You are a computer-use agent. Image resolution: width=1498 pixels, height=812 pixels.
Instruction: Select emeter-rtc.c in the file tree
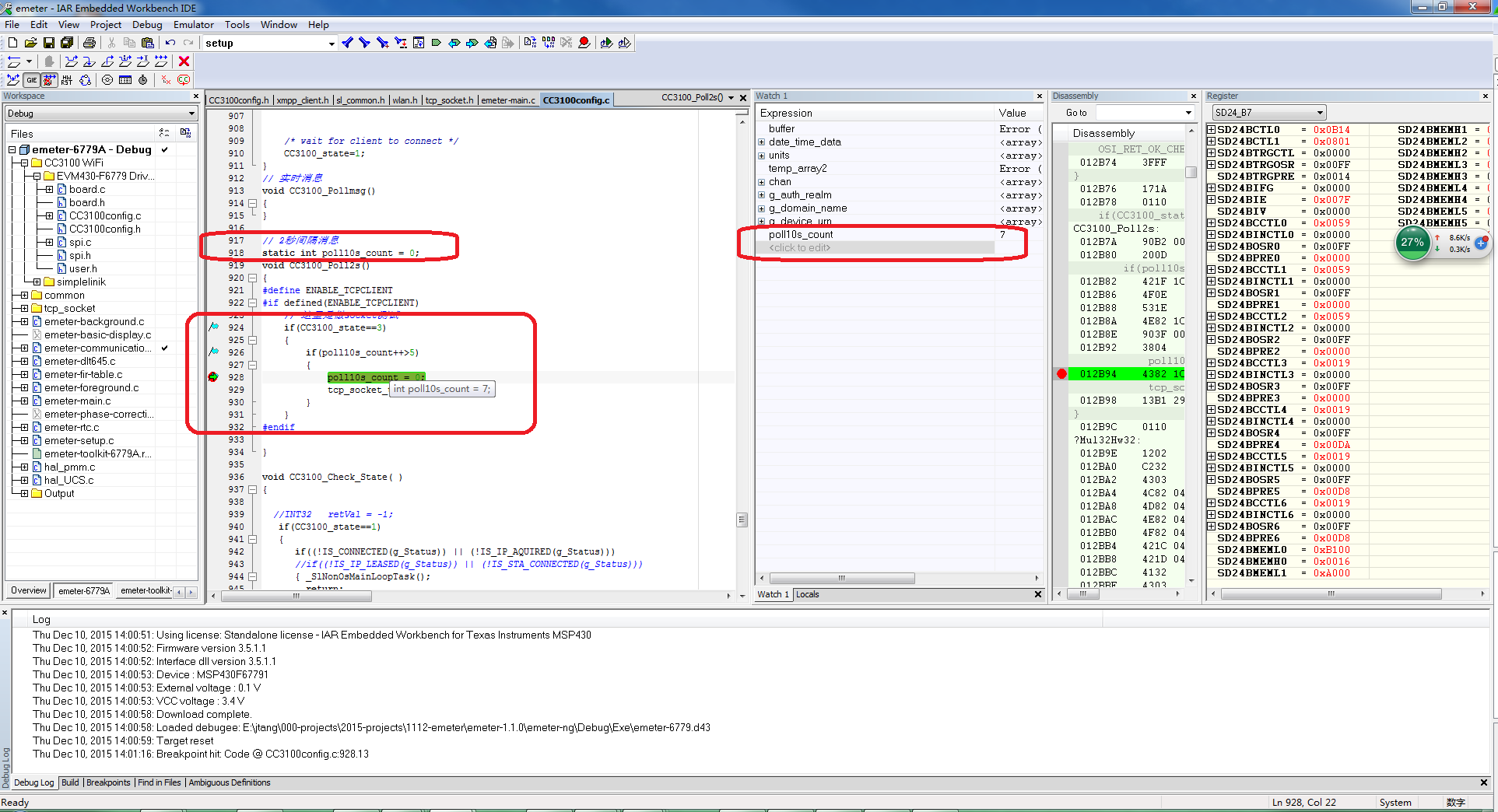[x=72, y=428]
